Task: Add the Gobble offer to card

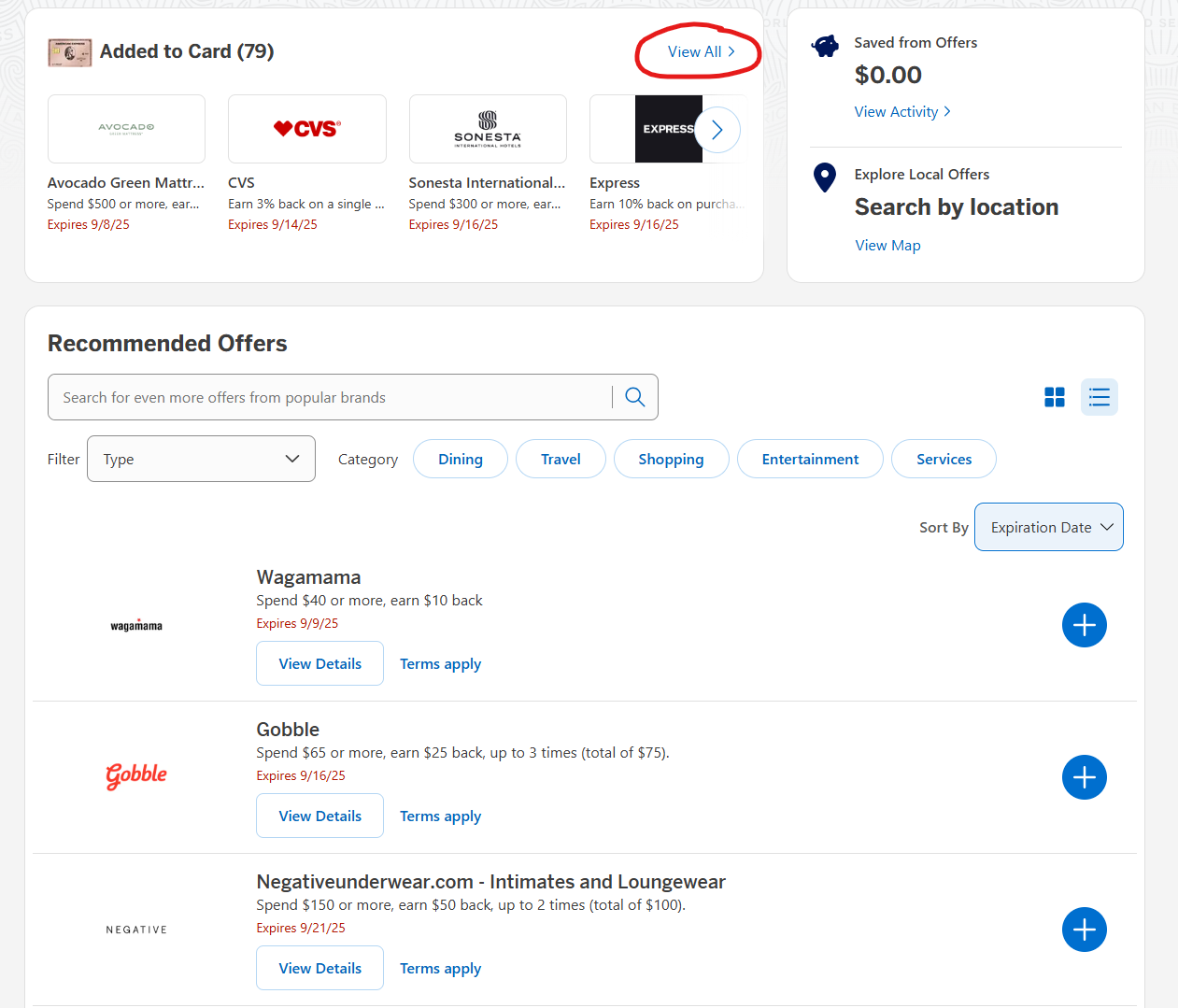Action: (1085, 777)
